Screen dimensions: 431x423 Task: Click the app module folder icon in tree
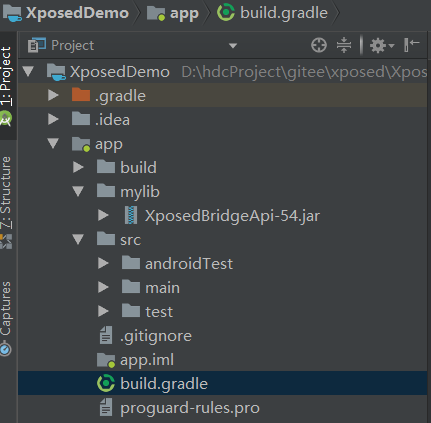tap(81, 144)
